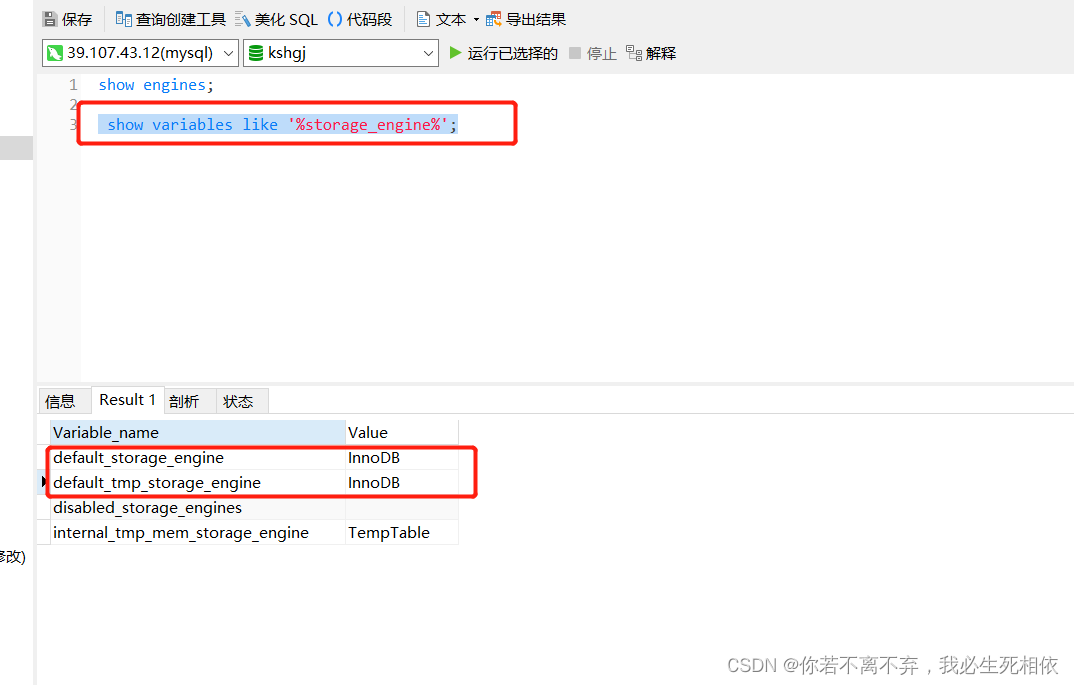This screenshot has width=1074, height=685.
Task: Click the empty Value cell of disabled_storage_engines
Action: (402, 508)
